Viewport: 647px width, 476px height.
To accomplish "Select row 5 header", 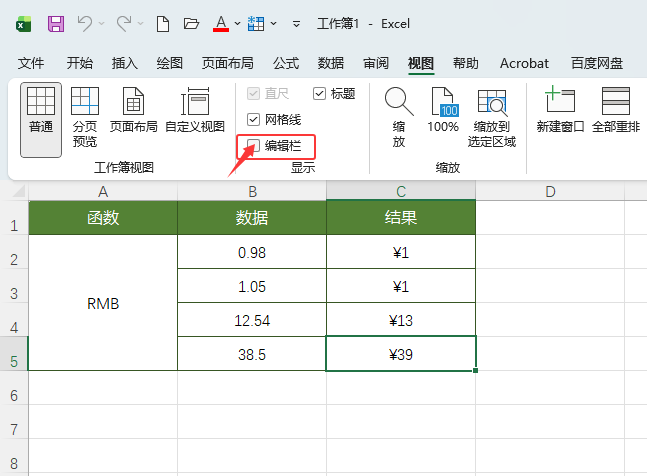I will [14, 354].
